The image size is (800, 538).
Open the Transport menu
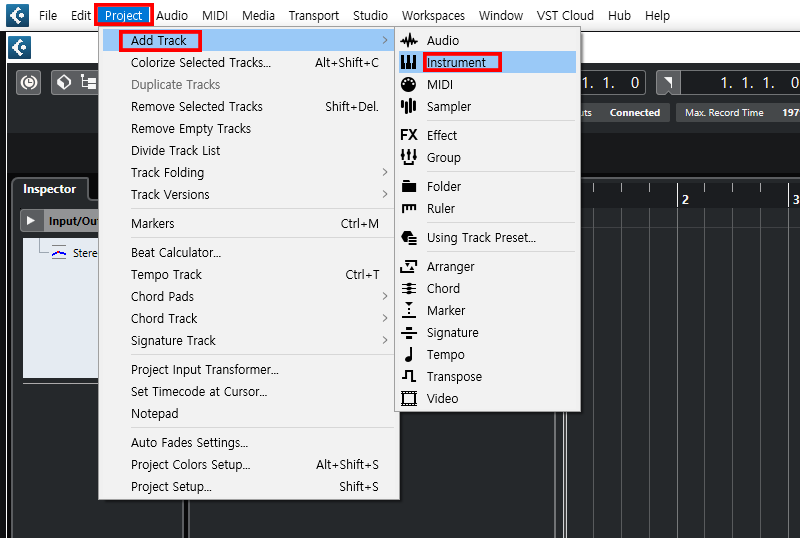[314, 16]
